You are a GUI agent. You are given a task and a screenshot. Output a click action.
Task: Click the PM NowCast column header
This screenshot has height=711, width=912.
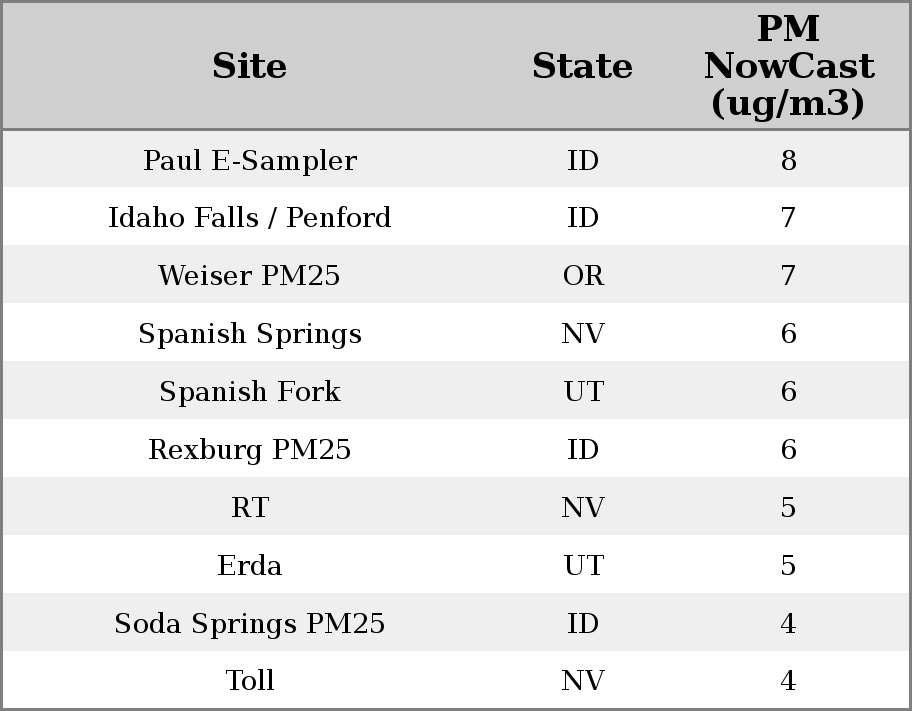[x=788, y=67]
